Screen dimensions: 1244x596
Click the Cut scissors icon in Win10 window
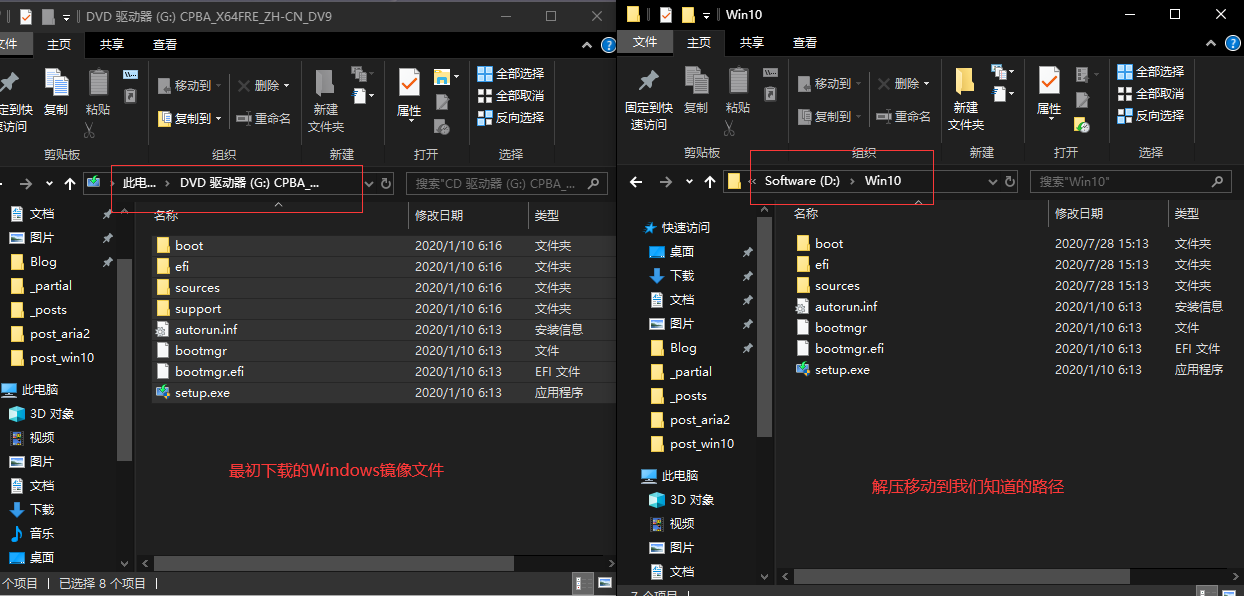point(728,128)
